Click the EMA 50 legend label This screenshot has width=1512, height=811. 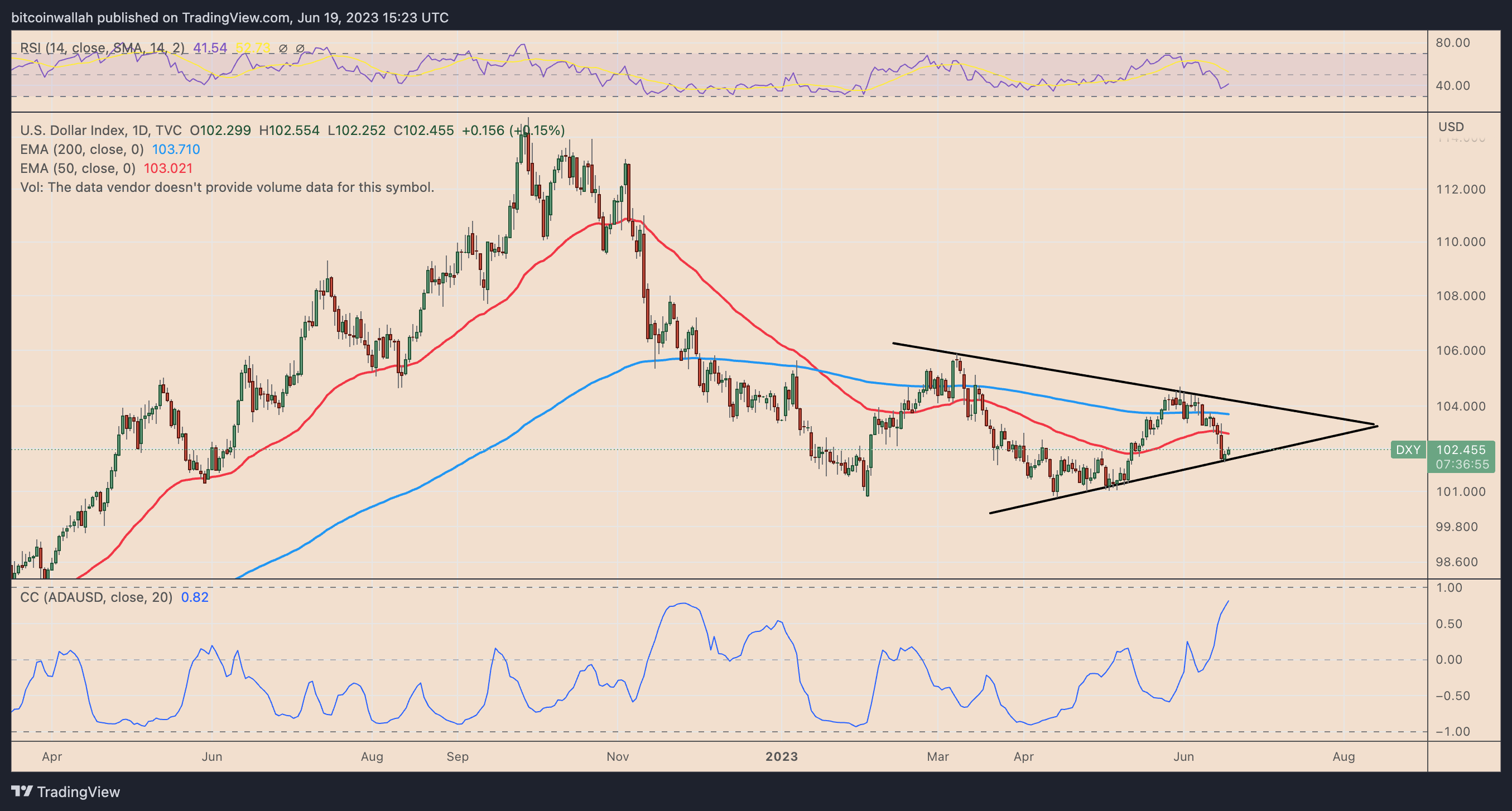point(78,168)
